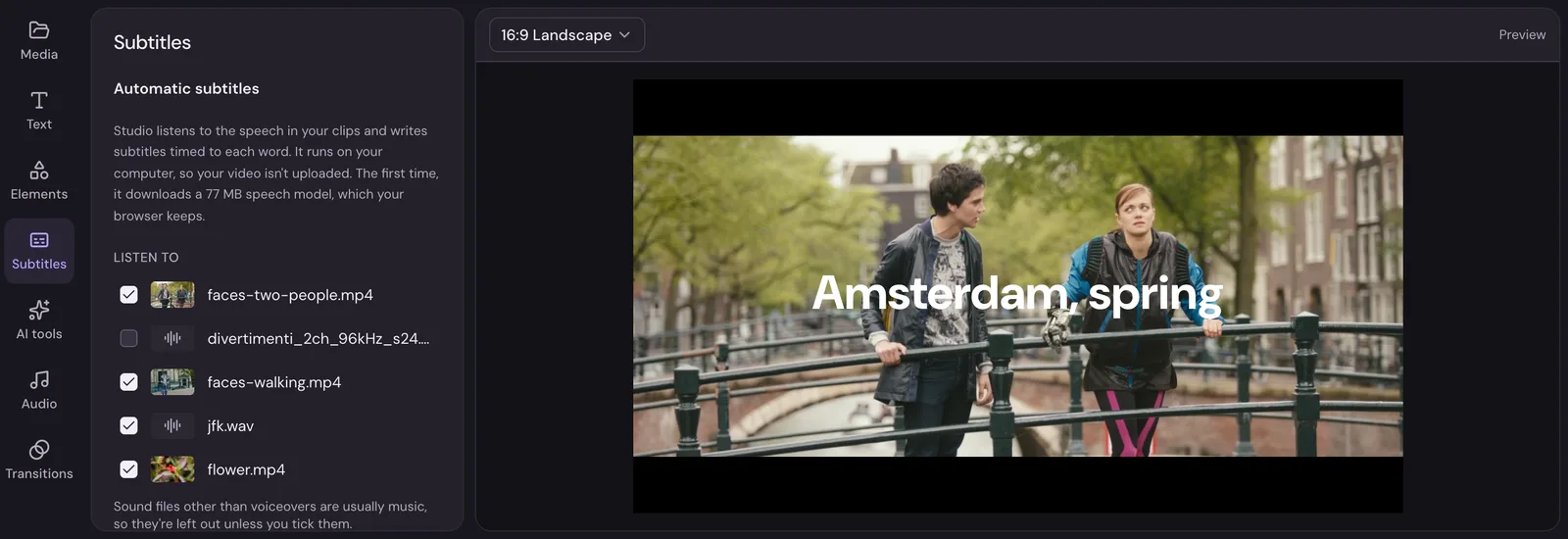Select the "Amsterdam, spring" title on canvas
The width and height of the screenshot is (1568, 539).
[x=1017, y=294]
